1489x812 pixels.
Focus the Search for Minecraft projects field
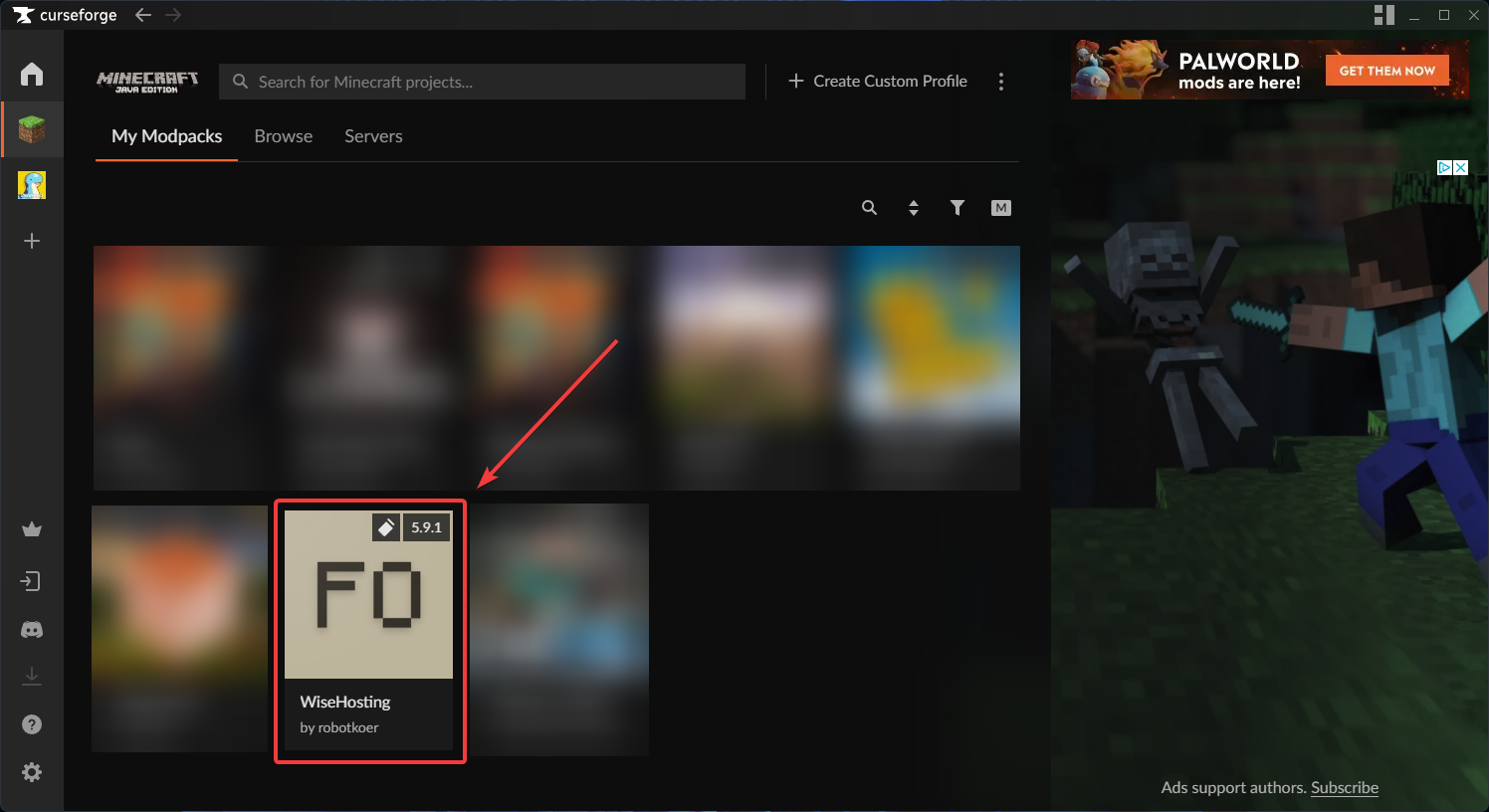tap(482, 82)
